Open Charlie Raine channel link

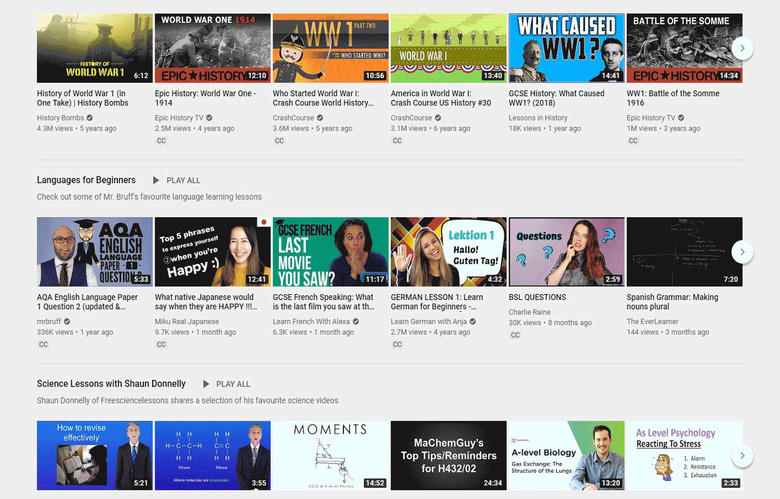click(529, 312)
